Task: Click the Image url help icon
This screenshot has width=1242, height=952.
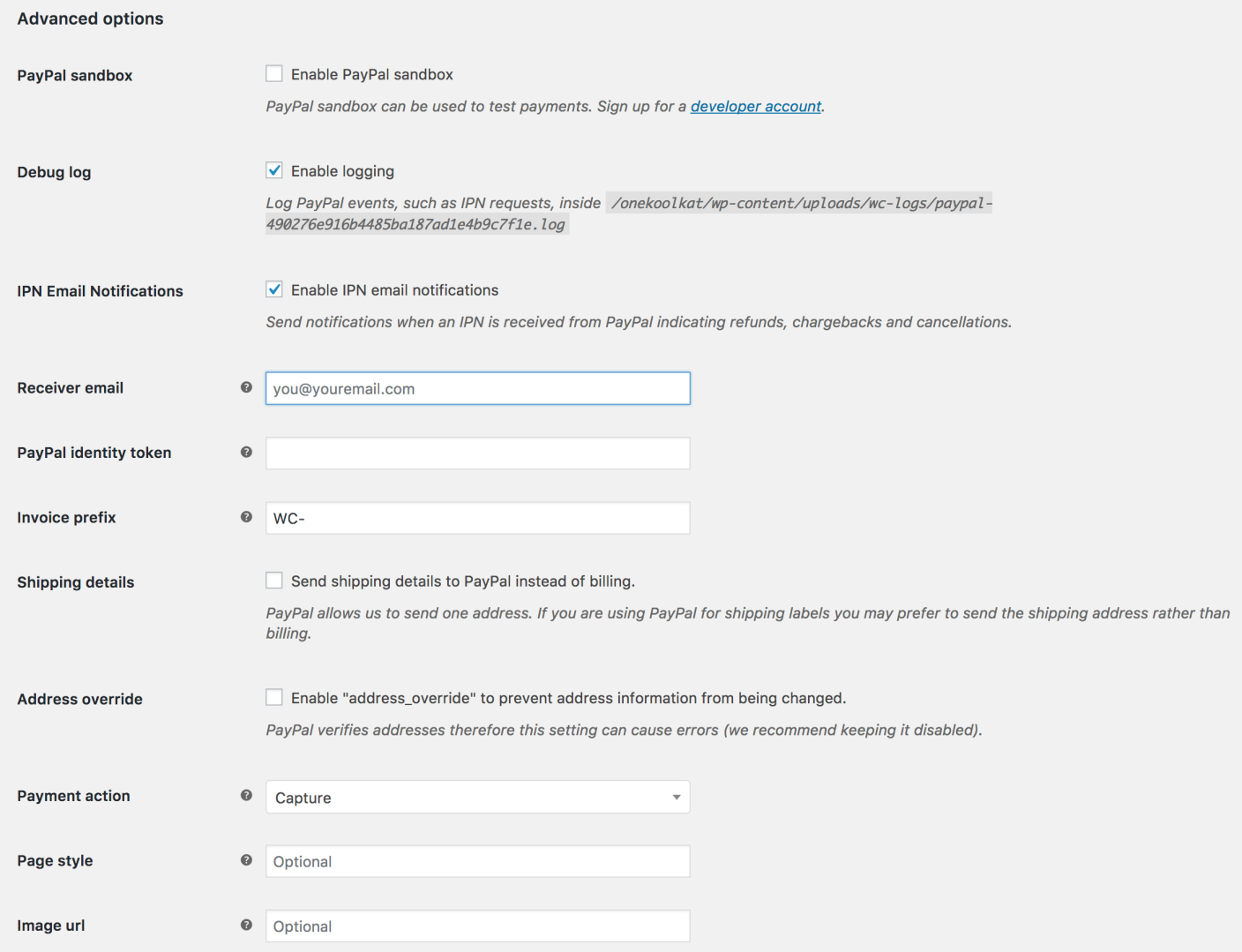Action: [x=246, y=925]
